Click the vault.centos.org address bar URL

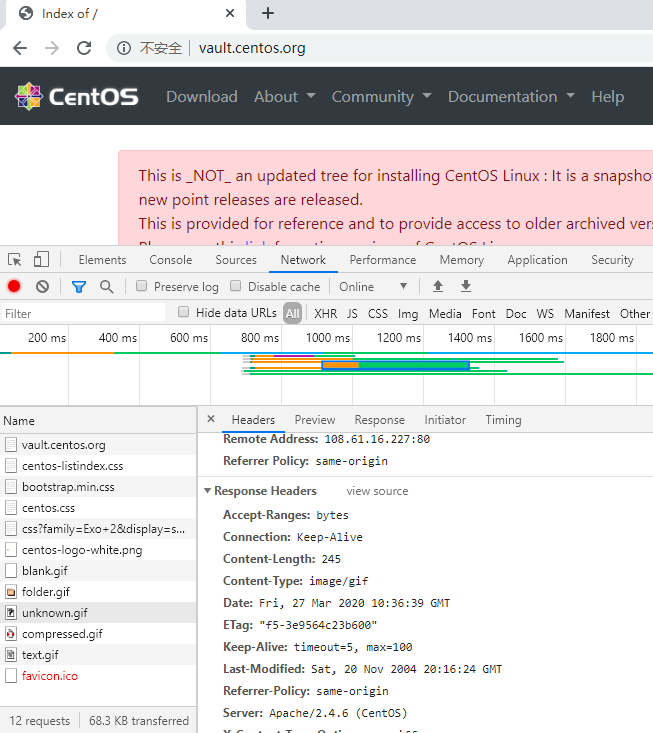(252, 48)
